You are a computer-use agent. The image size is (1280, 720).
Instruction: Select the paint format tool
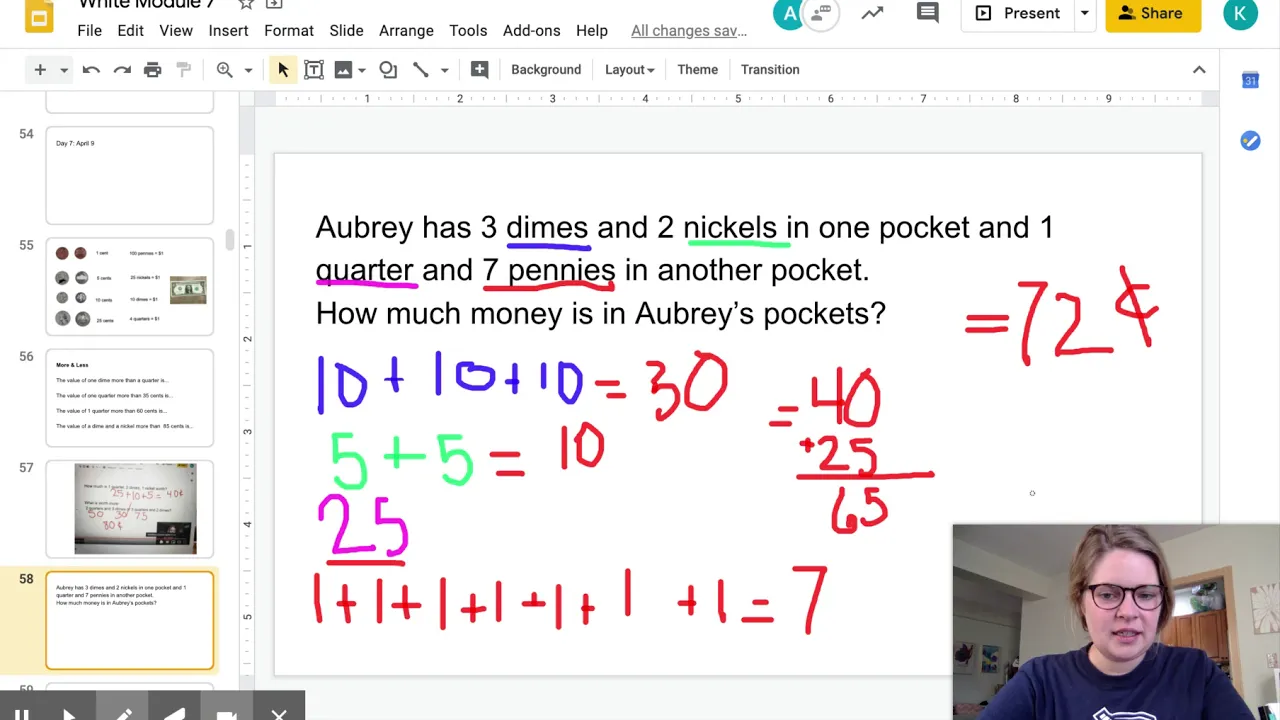coord(183,70)
